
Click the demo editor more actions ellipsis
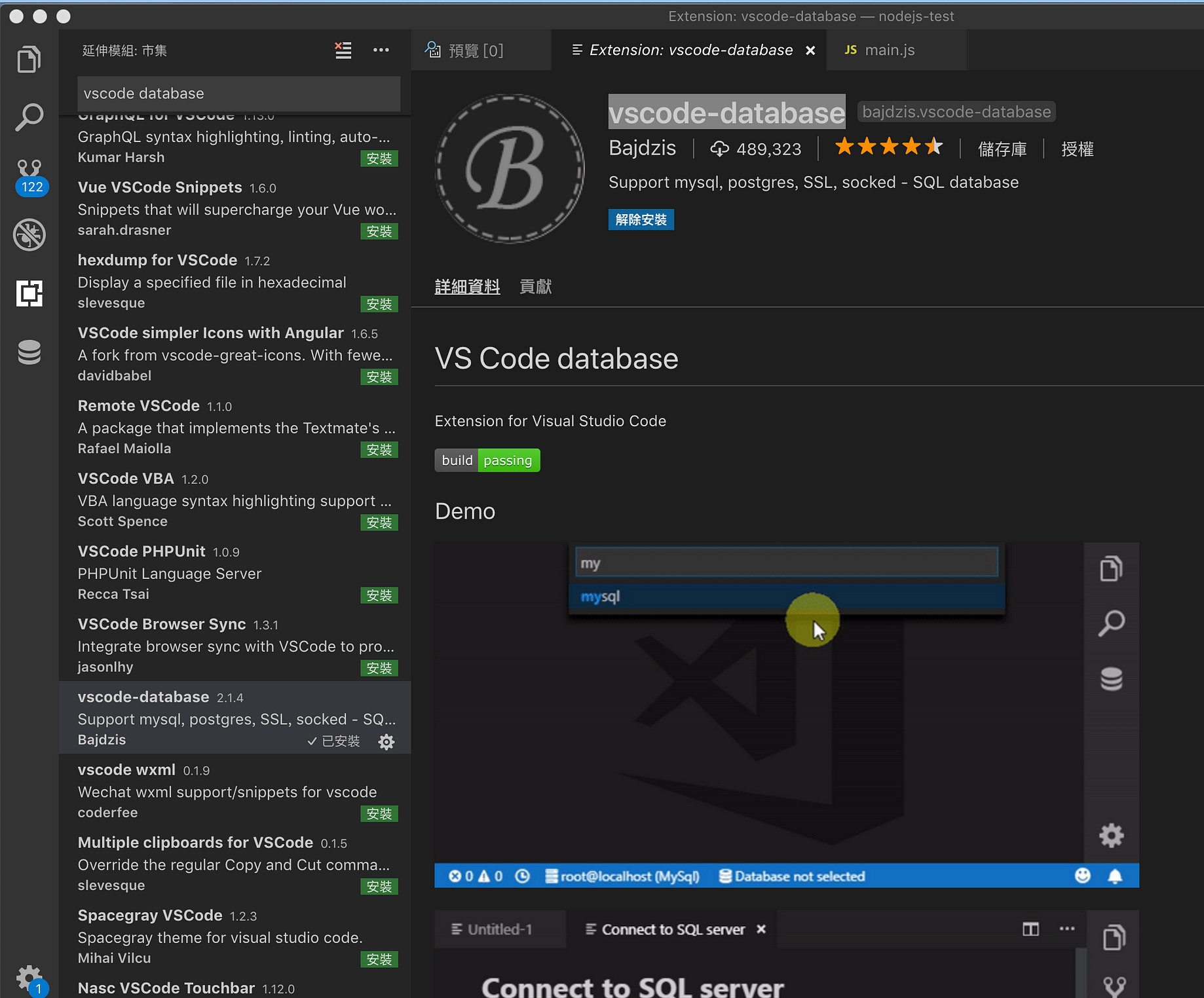(x=1067, y=929)
